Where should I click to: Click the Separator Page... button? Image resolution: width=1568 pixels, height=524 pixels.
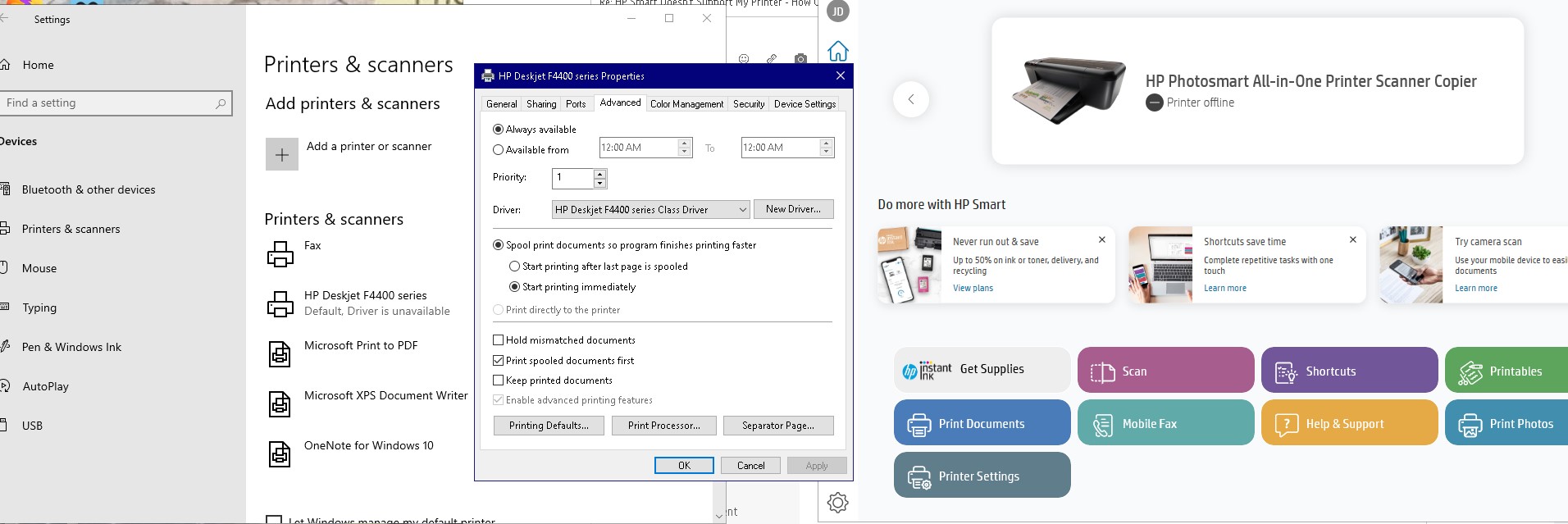tap(778, 426)
